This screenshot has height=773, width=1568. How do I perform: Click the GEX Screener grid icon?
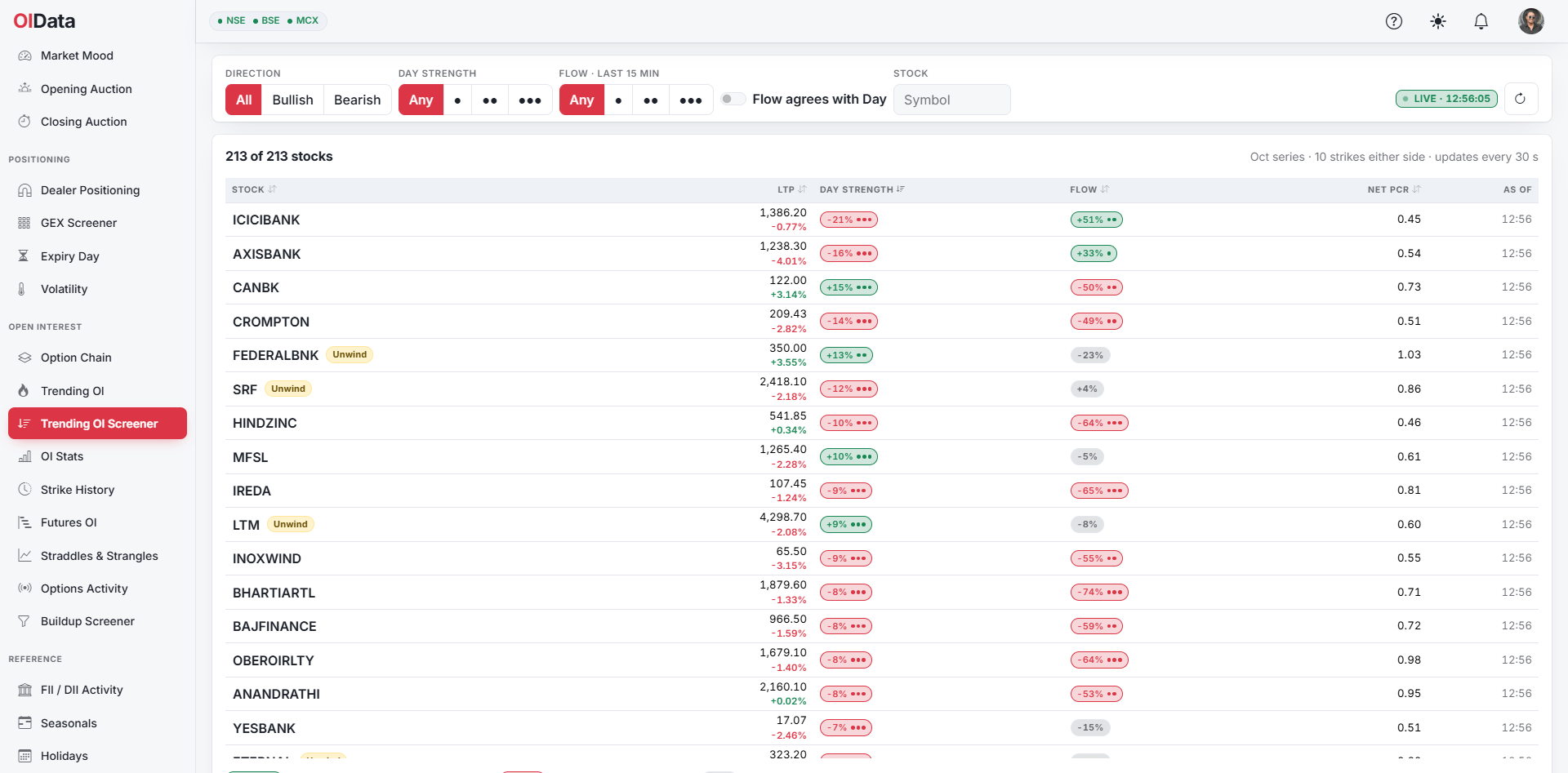click(24, 223)
